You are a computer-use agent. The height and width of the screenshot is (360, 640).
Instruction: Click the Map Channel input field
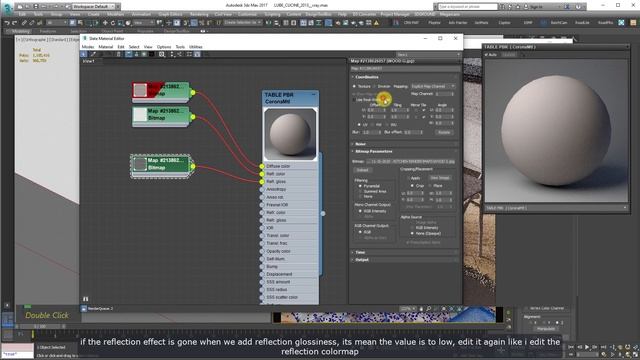(444, 94)
